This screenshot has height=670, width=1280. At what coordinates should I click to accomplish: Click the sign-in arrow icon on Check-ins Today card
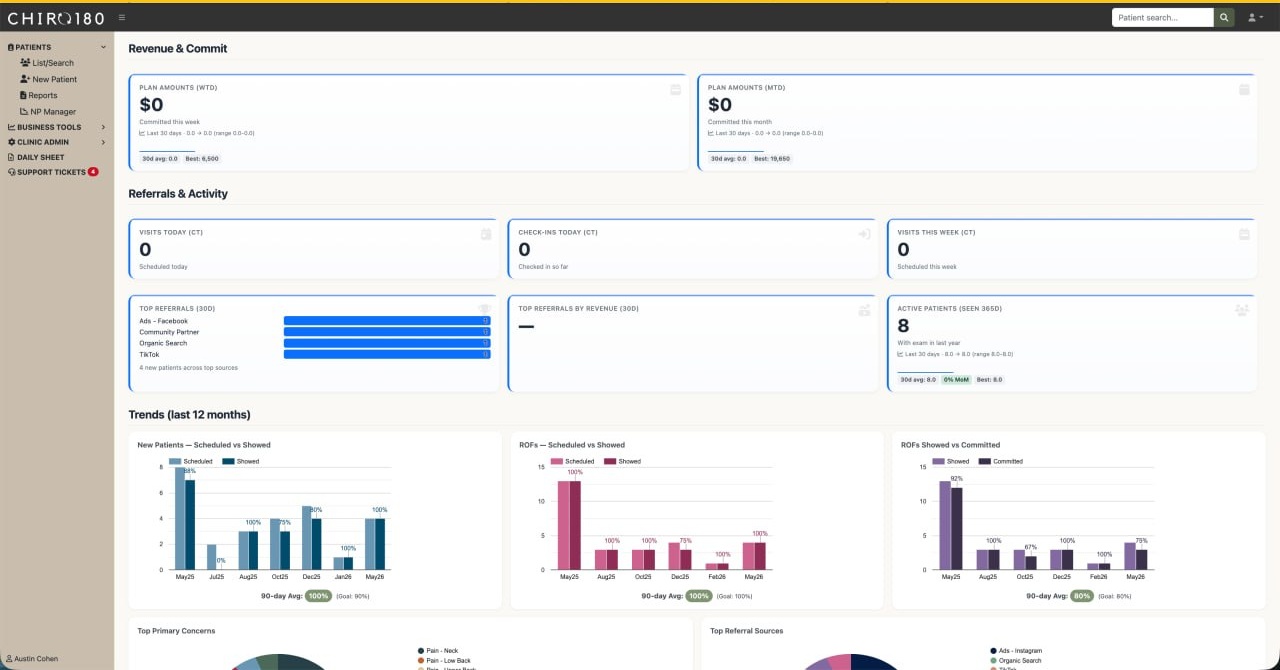click(865, 234)
